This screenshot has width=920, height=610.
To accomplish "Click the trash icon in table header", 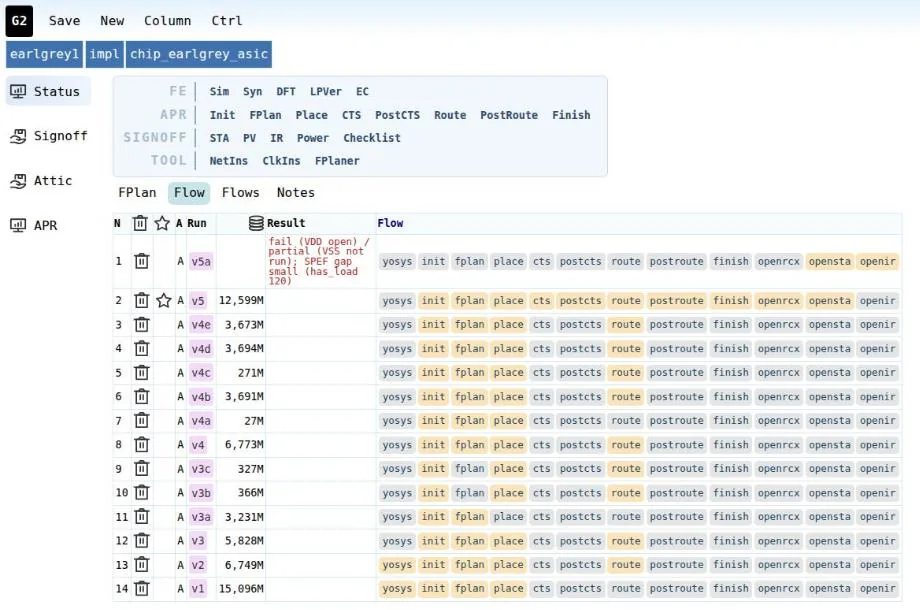I will (140, 223).
